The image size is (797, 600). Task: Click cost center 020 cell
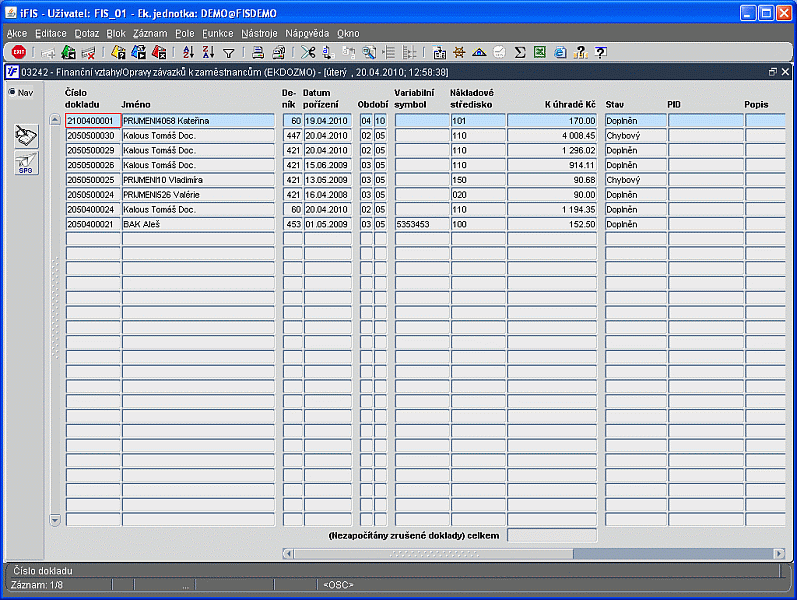coord(478,194)
